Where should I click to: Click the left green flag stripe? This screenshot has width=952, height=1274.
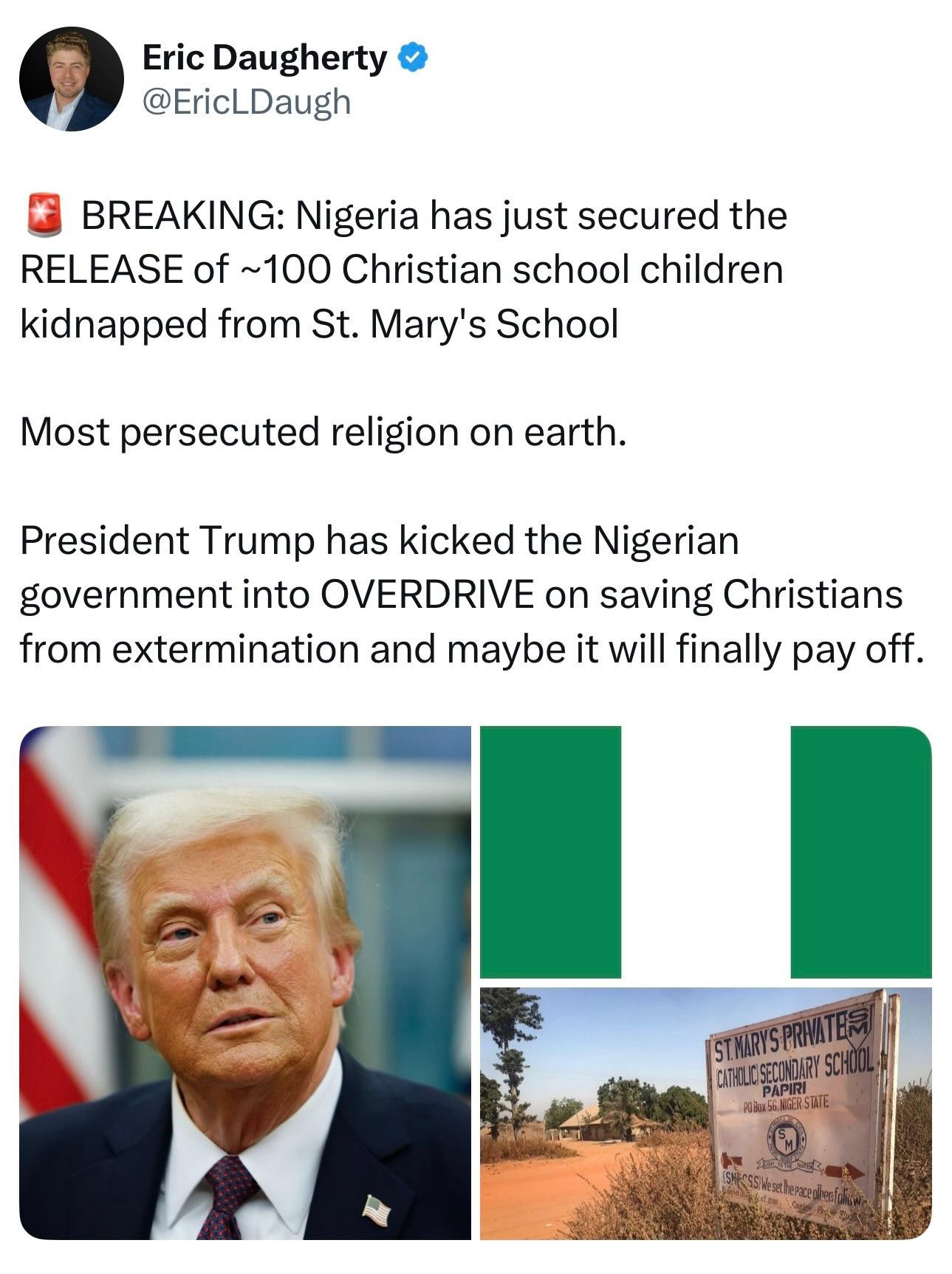pyautogui.click(x=550, y=852)
